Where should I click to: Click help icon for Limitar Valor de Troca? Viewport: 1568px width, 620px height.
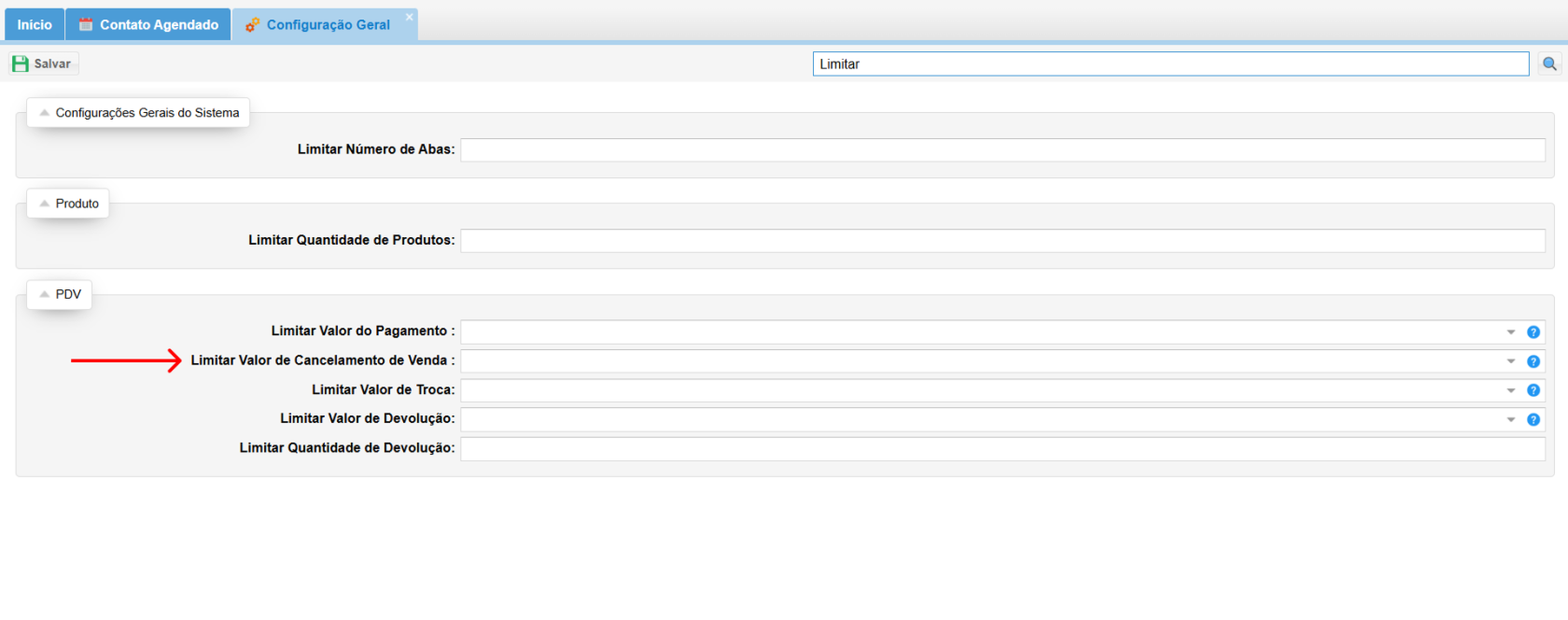[x=1533, y=390]
